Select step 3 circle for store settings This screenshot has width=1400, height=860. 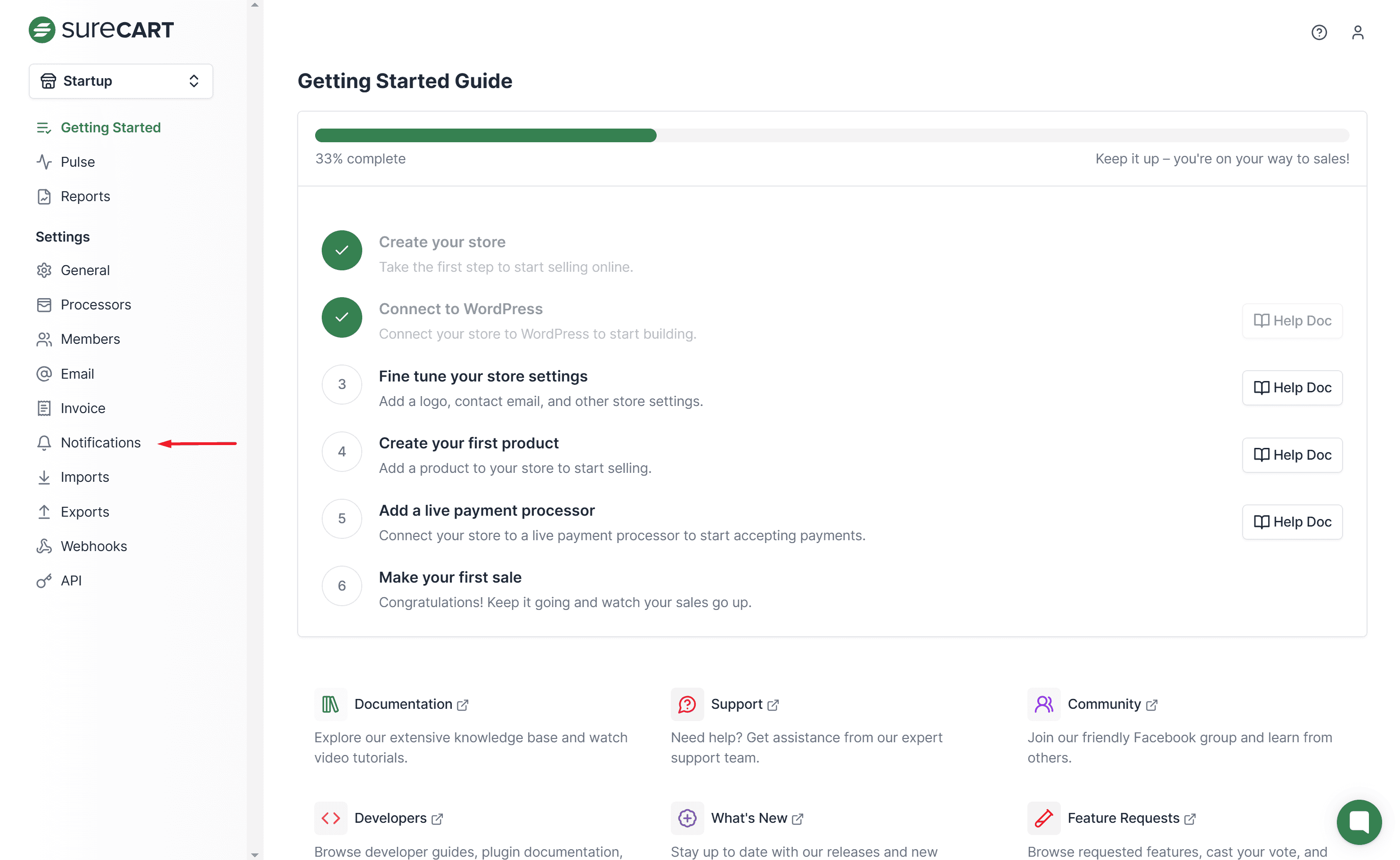[x=342, y=384]
